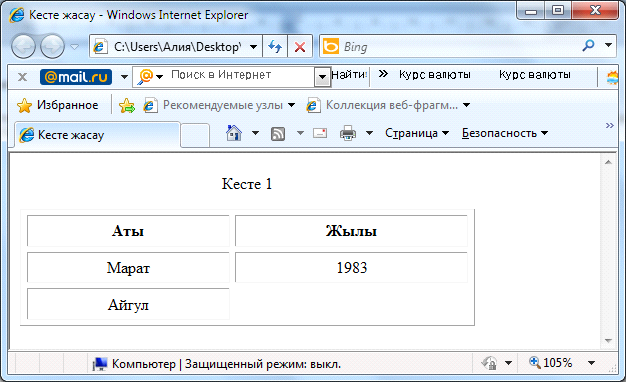The image size is (626, 382).
Task: Open the Страница menu
Action: pyautogui.click(x=417, y=133)
